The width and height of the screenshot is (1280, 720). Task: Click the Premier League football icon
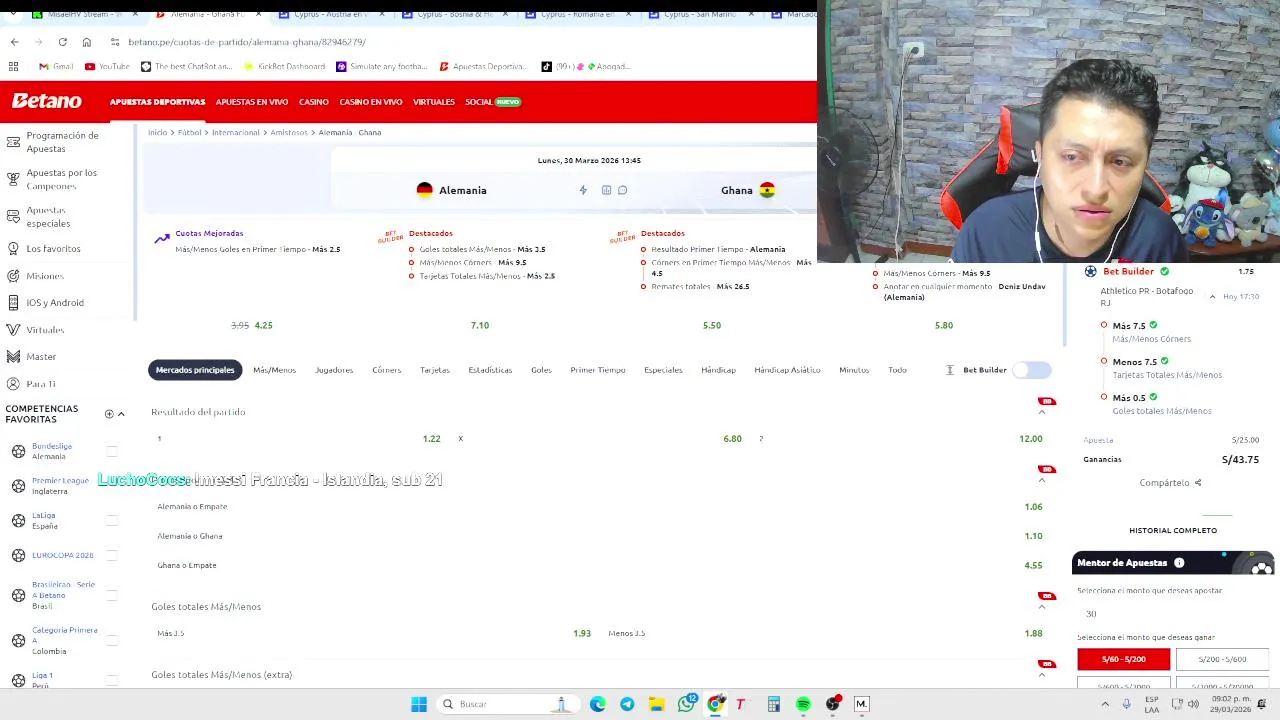point(18,486)
